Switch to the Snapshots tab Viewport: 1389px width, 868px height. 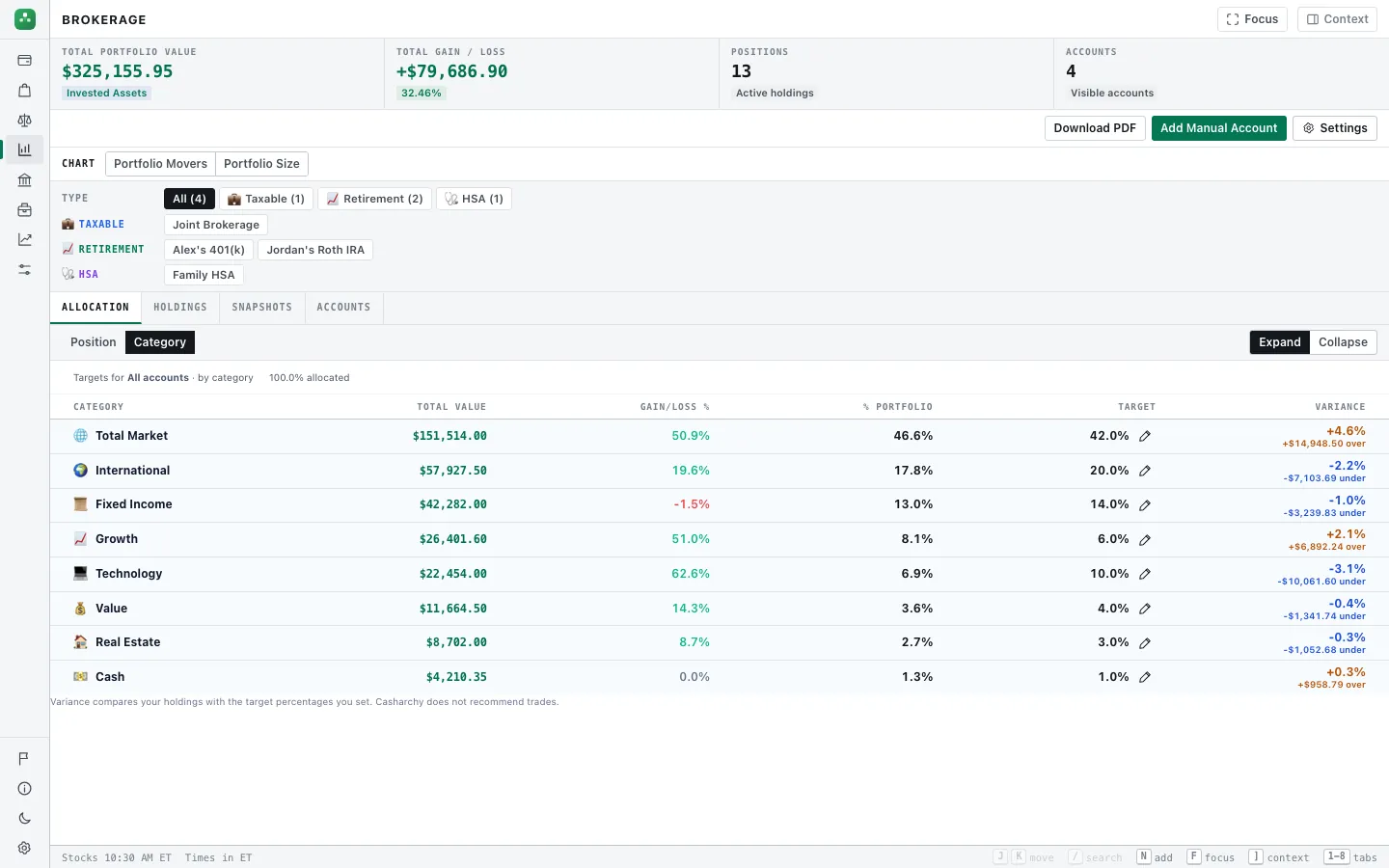click(262, 308)
